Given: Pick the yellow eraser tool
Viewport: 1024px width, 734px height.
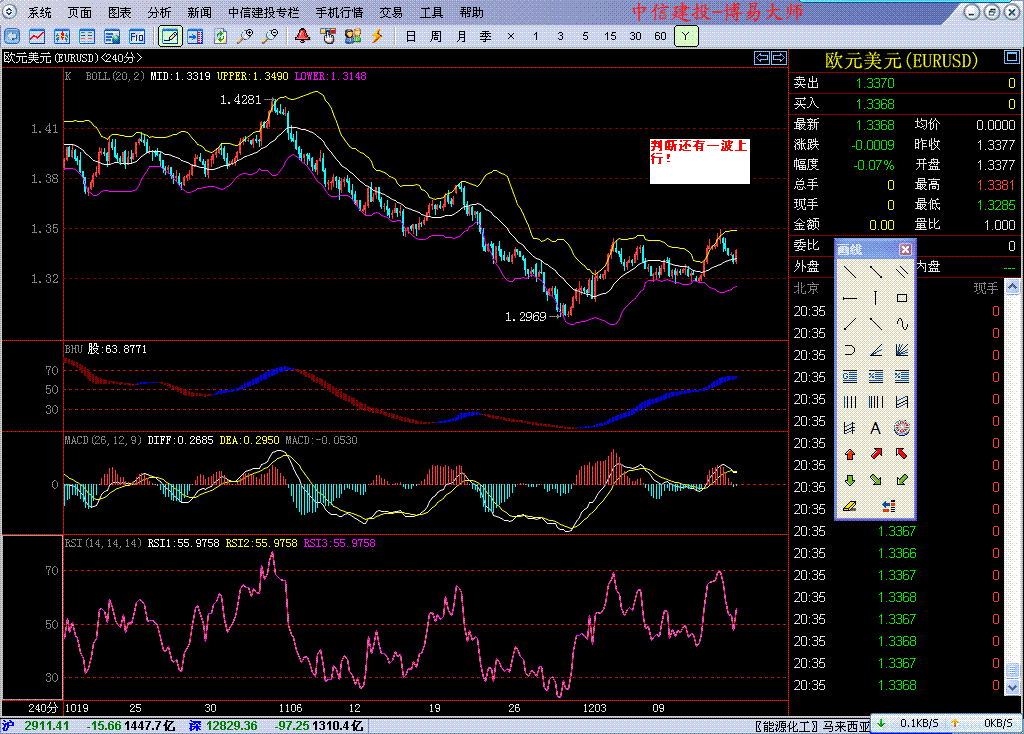Looking at the screenshot, I should click(849, 506).
